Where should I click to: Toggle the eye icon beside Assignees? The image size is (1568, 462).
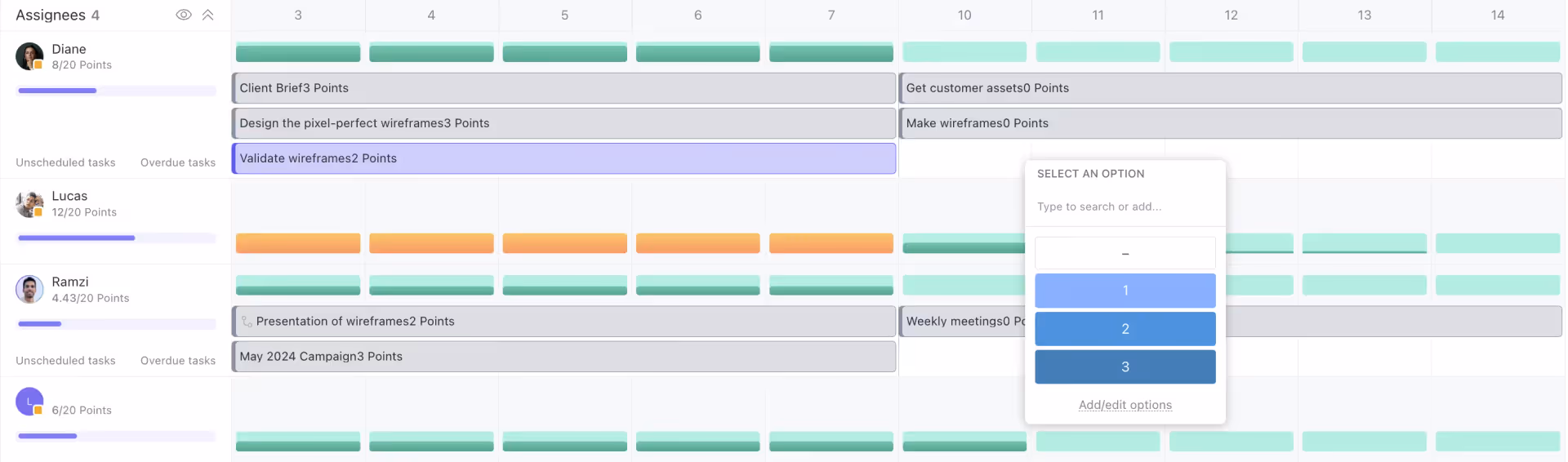click(x=184, y=15)
